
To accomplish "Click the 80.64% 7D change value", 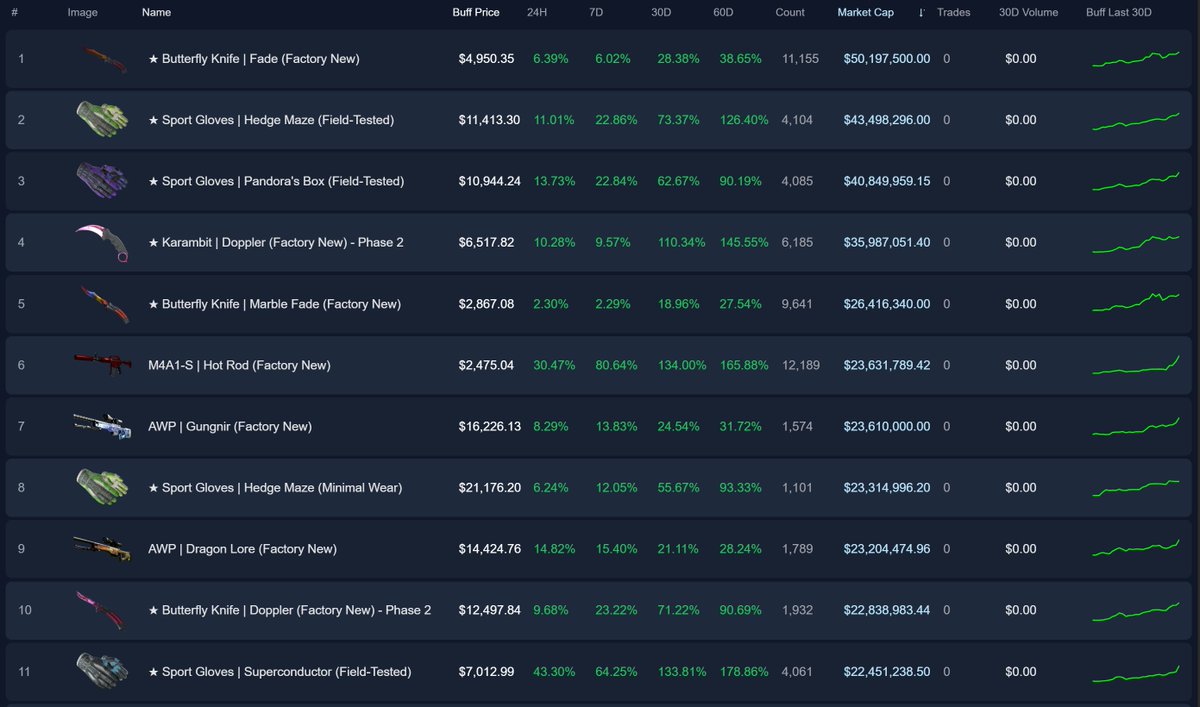I will tap(616, 365).
